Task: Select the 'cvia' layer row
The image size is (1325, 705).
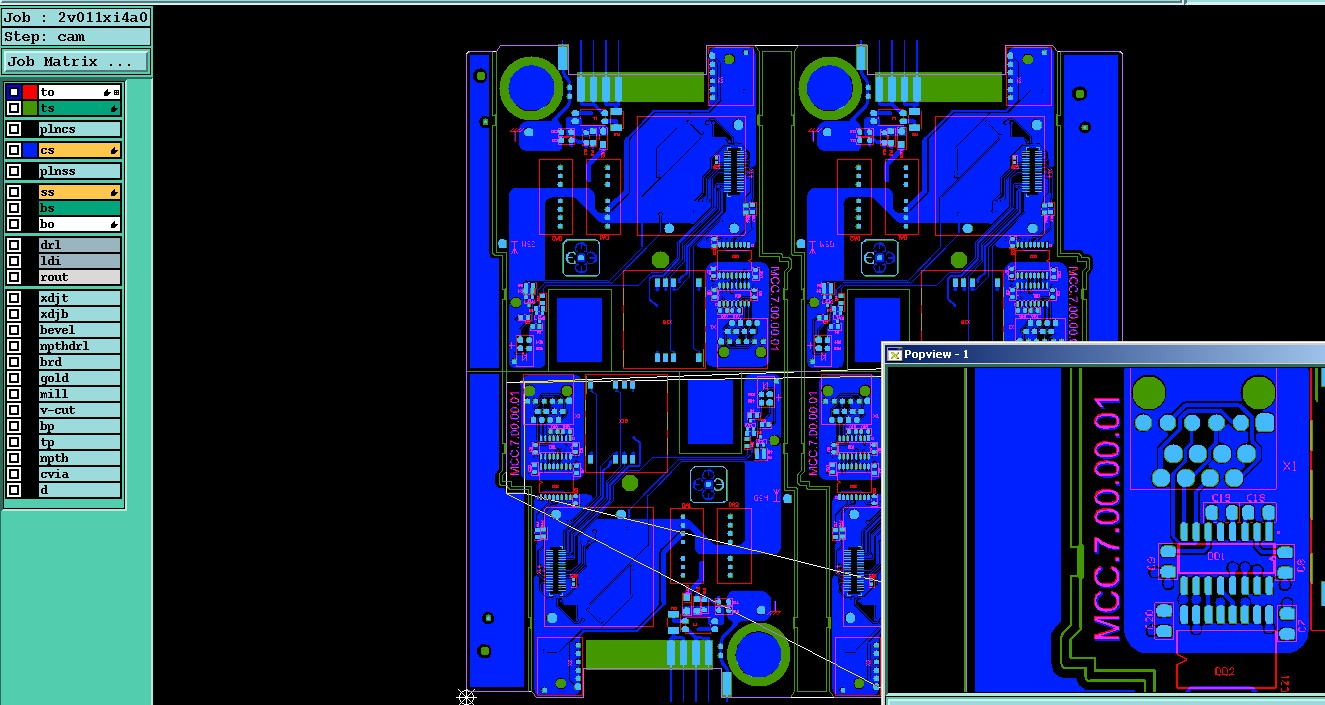Action: pos(80,474)
